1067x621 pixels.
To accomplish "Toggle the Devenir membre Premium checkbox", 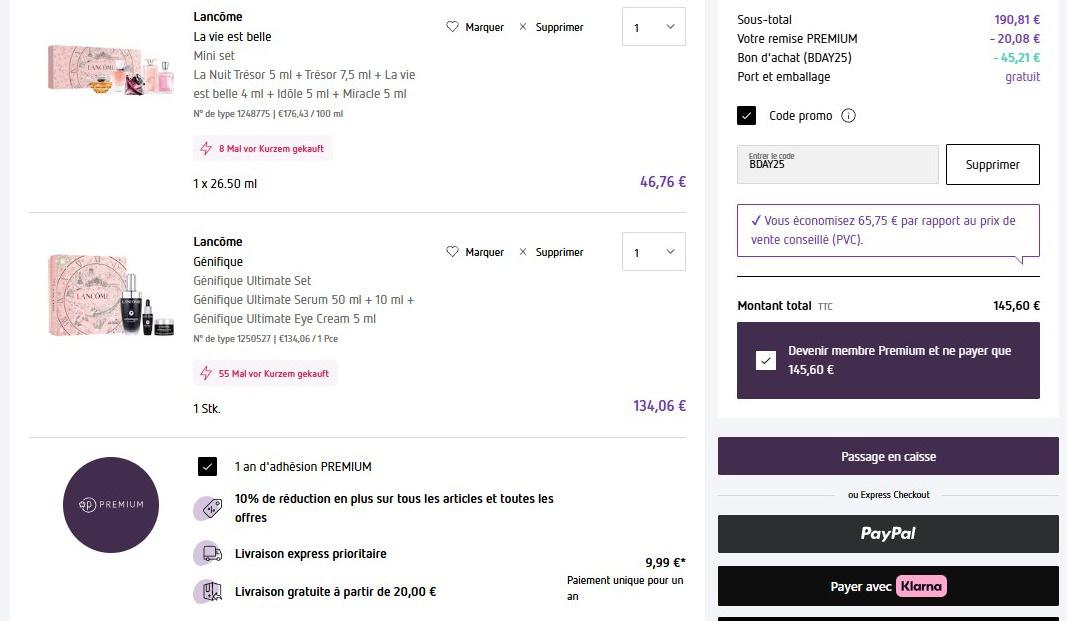I will click(766, 360).
